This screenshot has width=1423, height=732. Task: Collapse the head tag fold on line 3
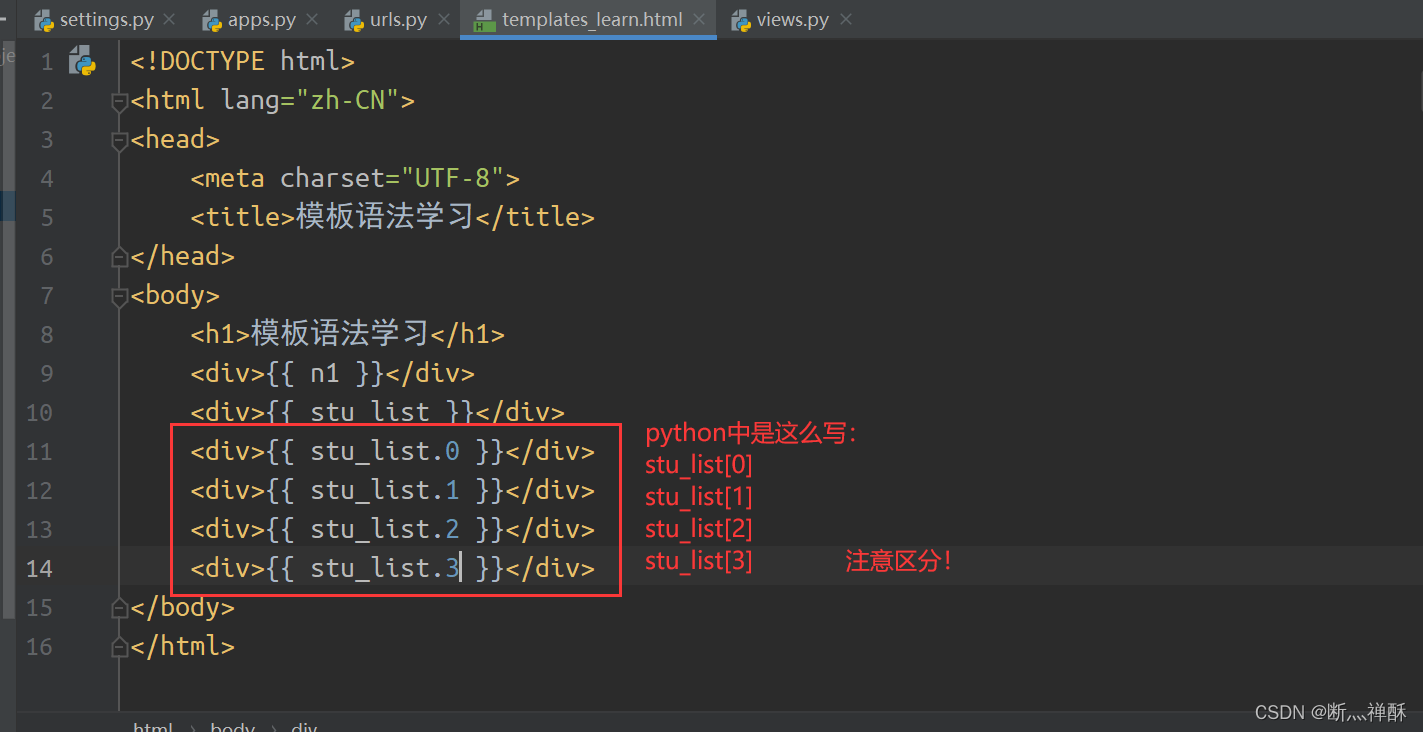[x=120, y=140]
